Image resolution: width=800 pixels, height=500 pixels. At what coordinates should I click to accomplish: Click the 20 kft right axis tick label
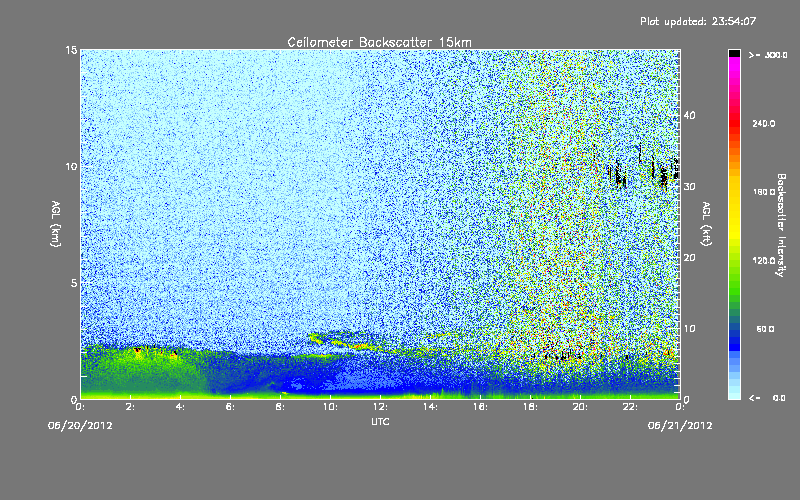(689, 258)
